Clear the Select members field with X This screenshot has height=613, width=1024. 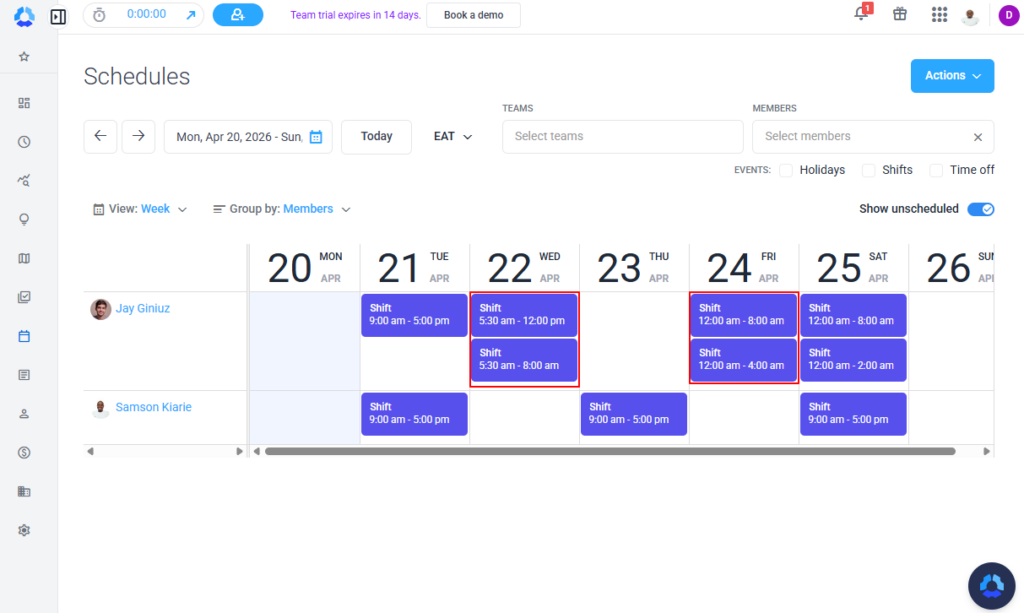click(x=978, y=137)
